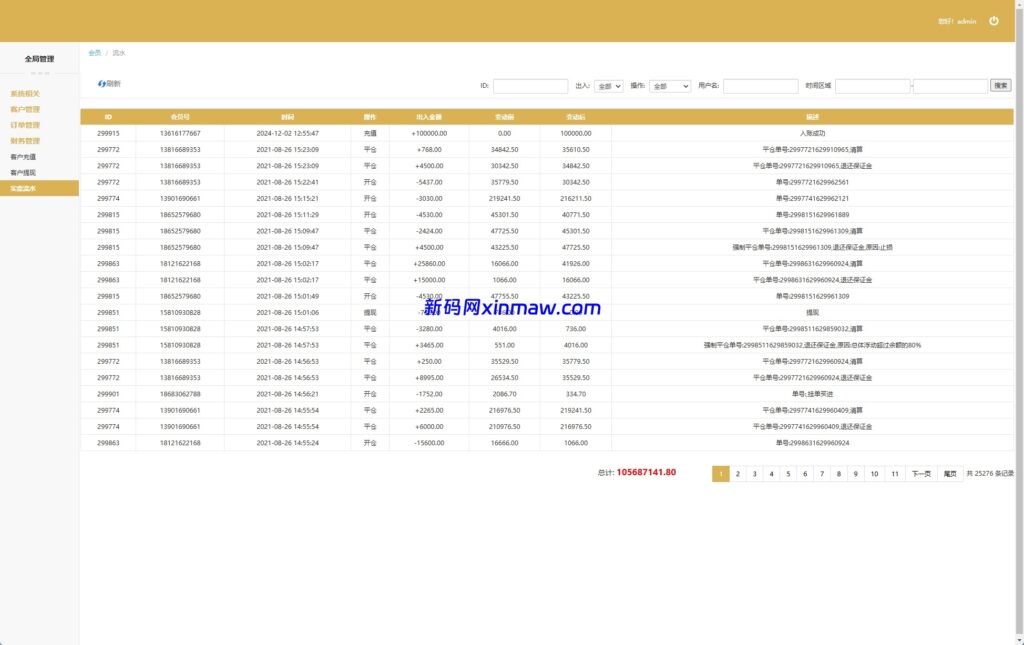Viewport: 1024px width, 645px height.
Task: Go to page 2 in pagination
Action: [x=738, y=474]
